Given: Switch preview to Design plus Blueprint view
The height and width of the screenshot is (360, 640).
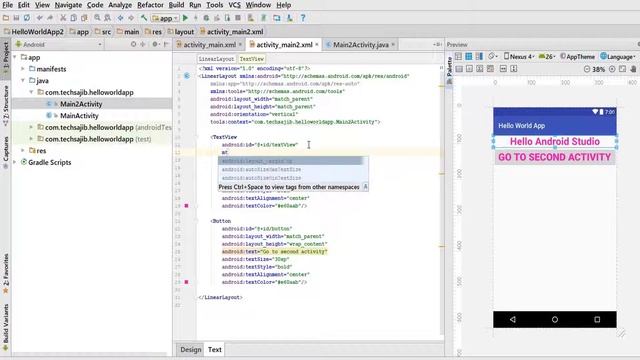Looking at the screenshot, I should click(479, 56).
